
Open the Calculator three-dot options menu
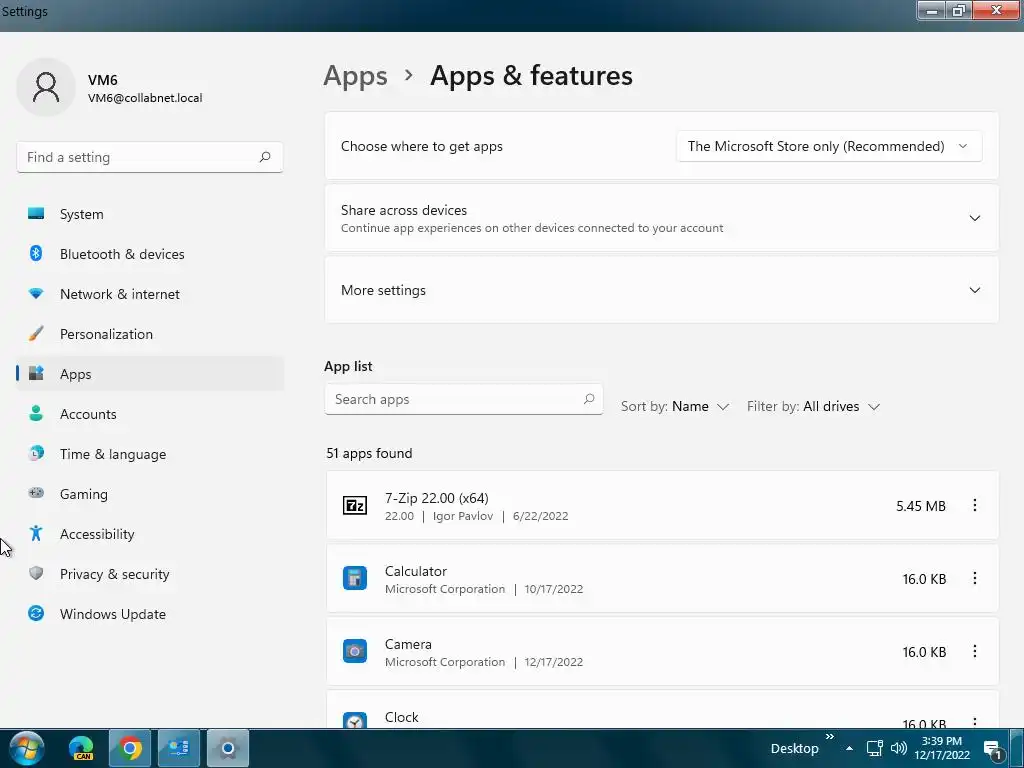tap(974, 578)
